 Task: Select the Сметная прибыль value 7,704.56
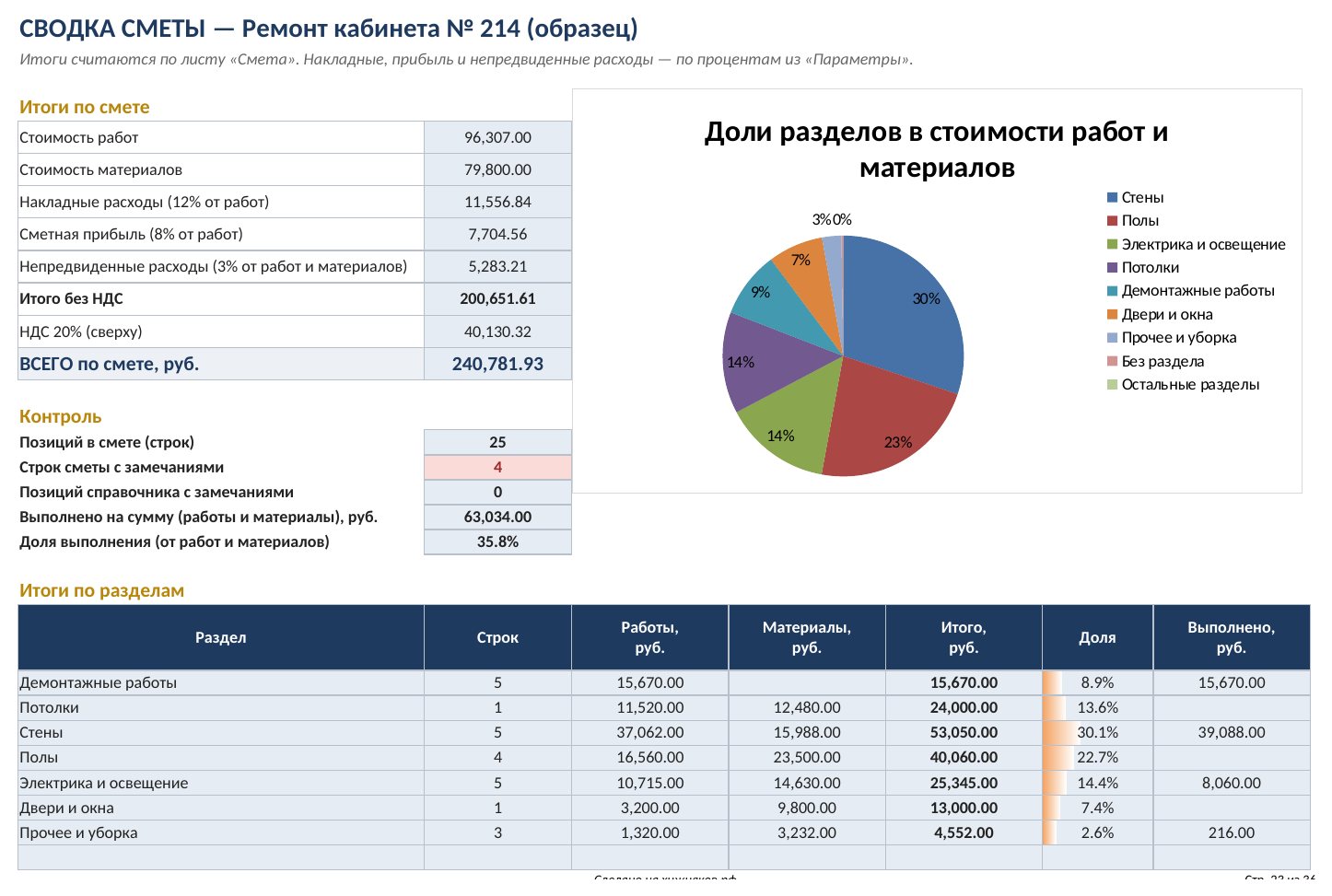tap(497, 234)
